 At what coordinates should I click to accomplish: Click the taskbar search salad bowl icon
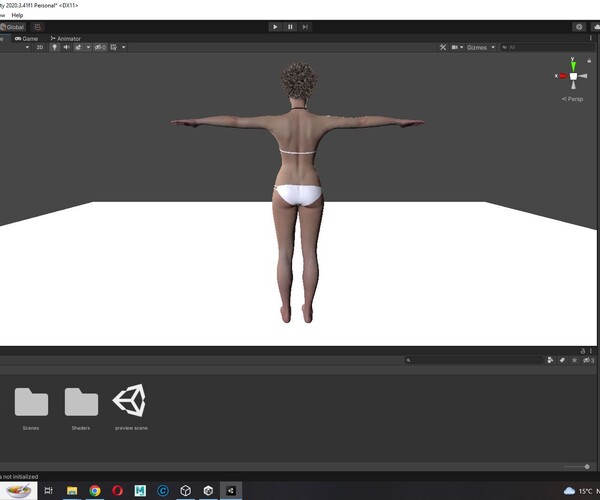(19, 490)
